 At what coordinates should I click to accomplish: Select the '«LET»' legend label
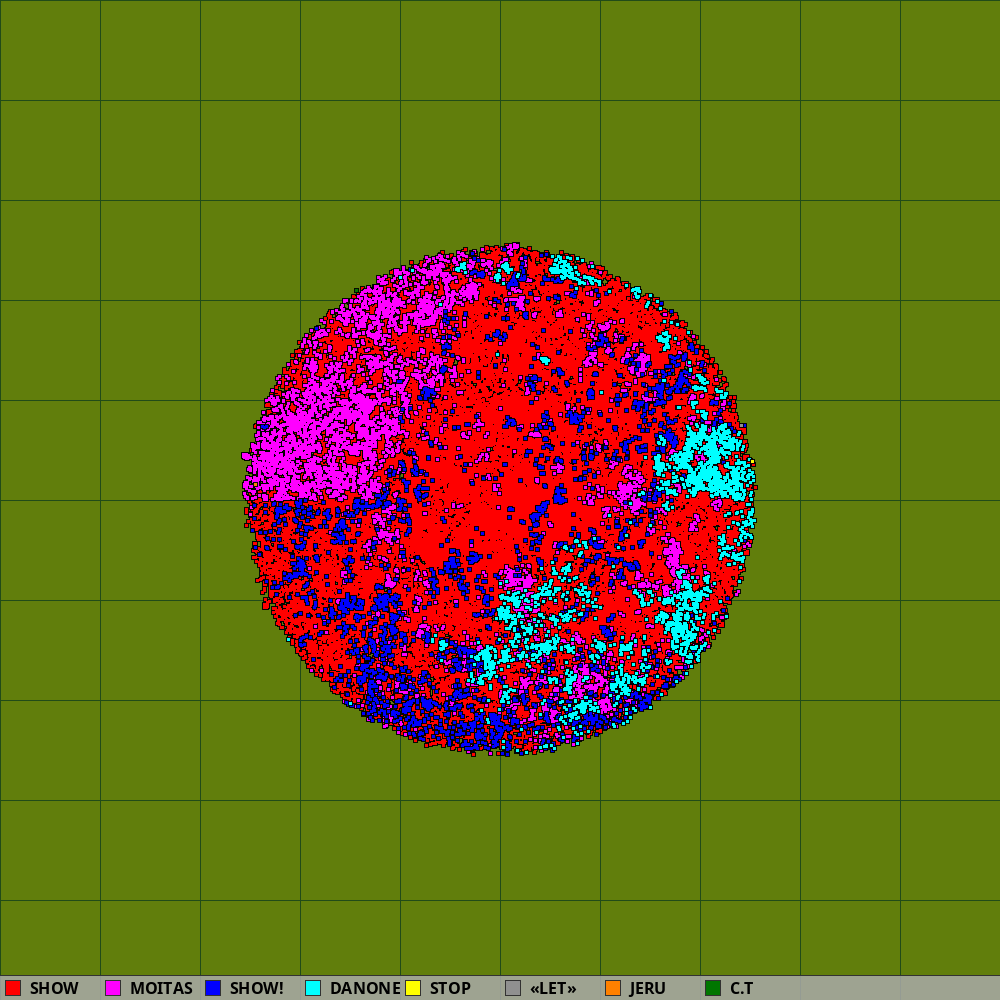click(553, 989)
